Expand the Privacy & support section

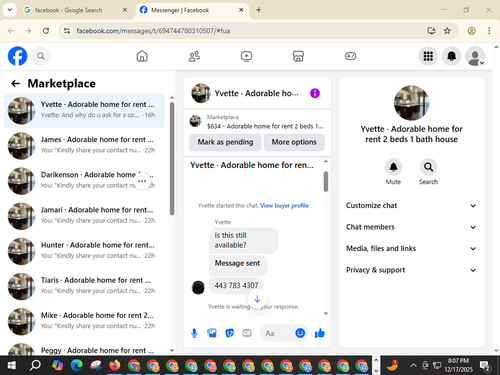[411, 270]
